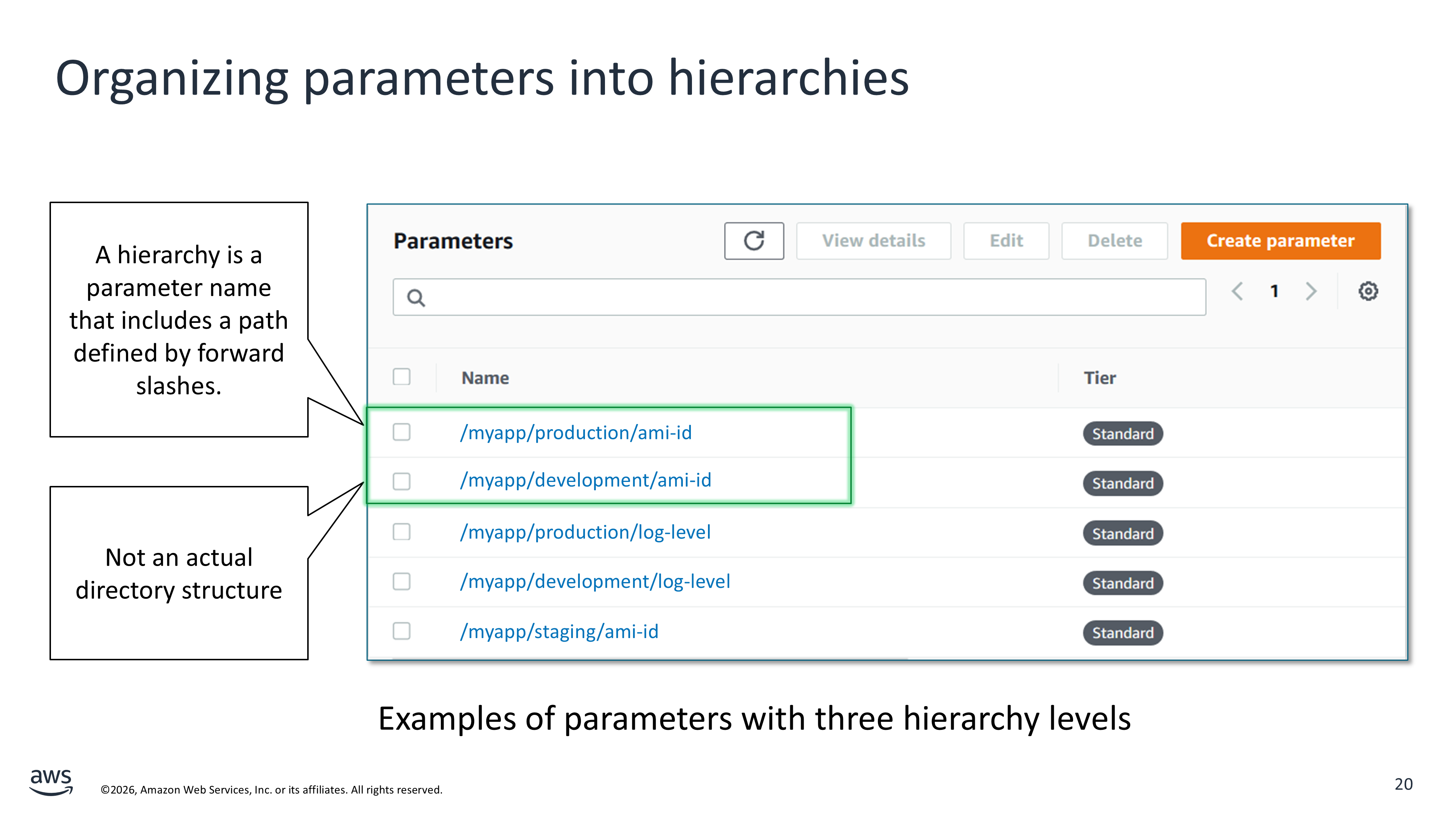This screenshot has height=819, width=1456.
Task: Tick the /myapp/production/log-level checkbox
Action: point(401,532)
